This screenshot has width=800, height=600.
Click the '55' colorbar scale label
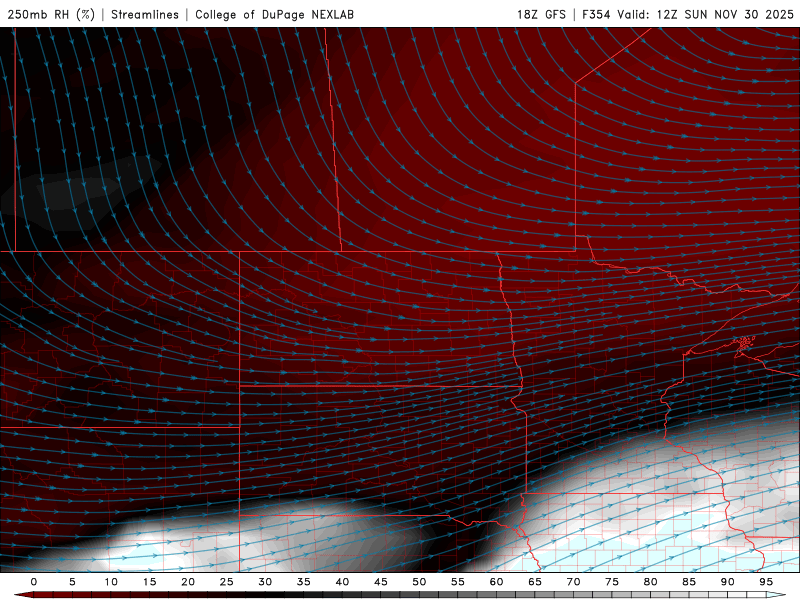click(x=458, y=582)
